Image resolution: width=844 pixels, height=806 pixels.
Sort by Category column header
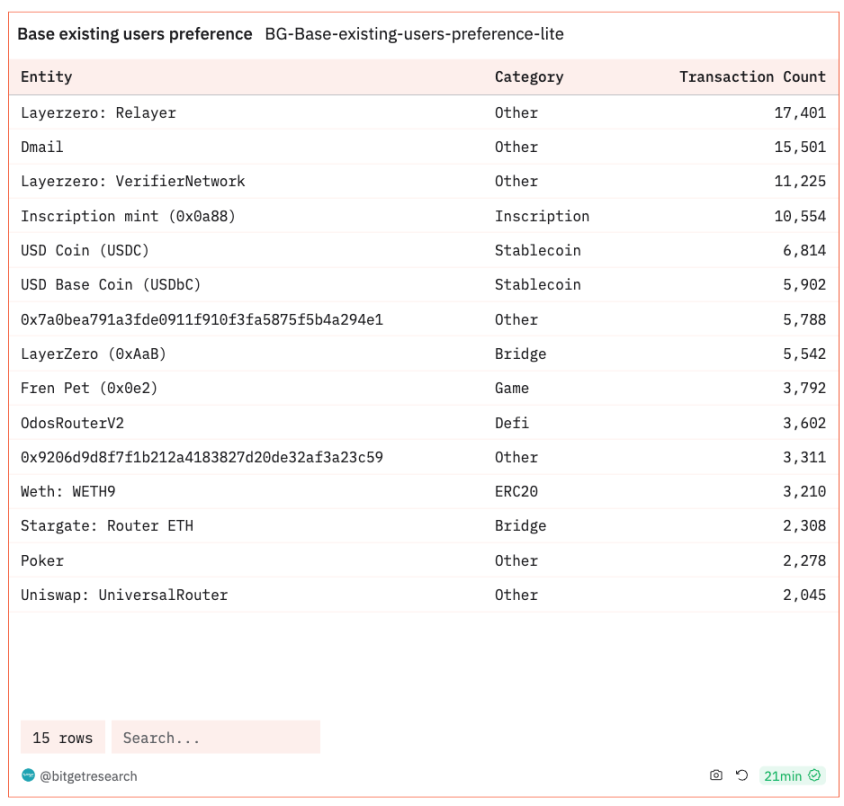(x=528, y=77)
